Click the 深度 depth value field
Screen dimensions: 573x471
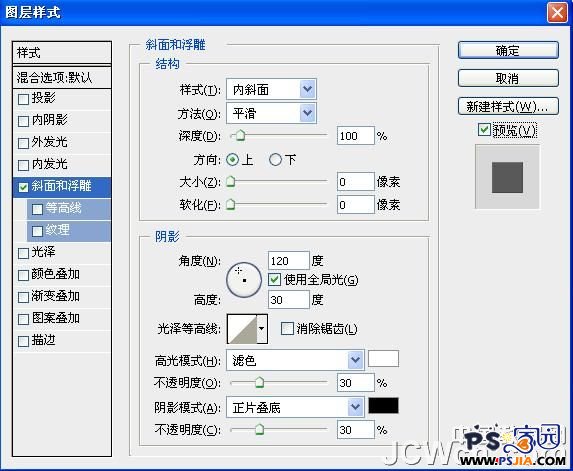click(356, 136)
